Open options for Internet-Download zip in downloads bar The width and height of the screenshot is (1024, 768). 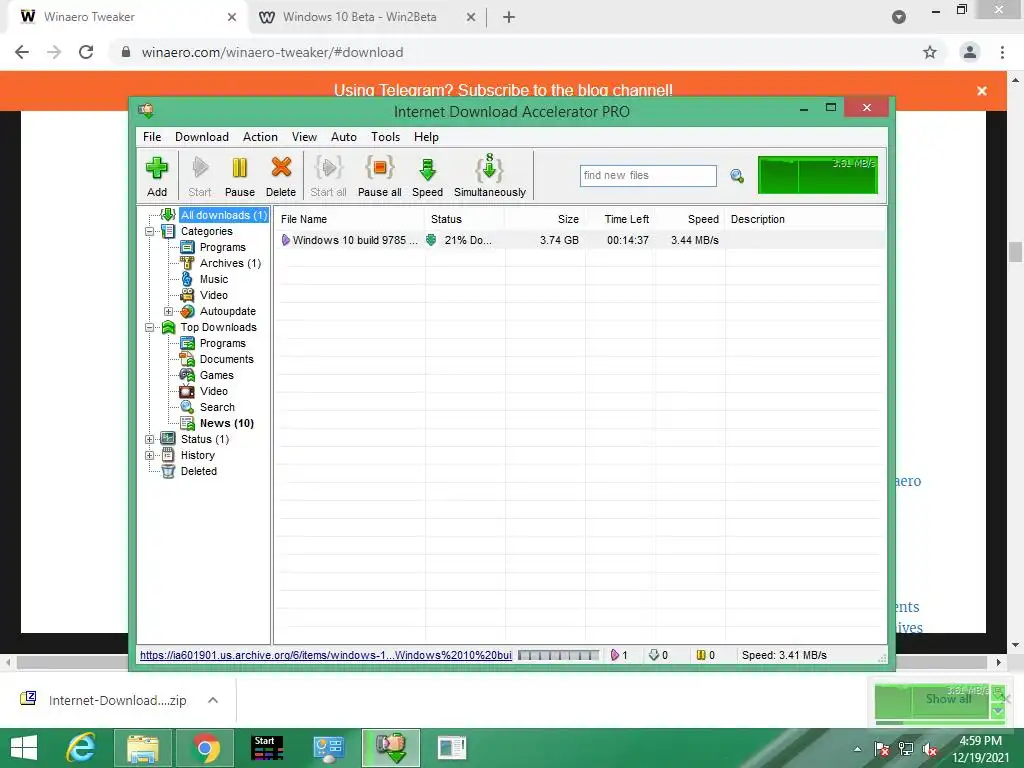click(x=213, y=700)
